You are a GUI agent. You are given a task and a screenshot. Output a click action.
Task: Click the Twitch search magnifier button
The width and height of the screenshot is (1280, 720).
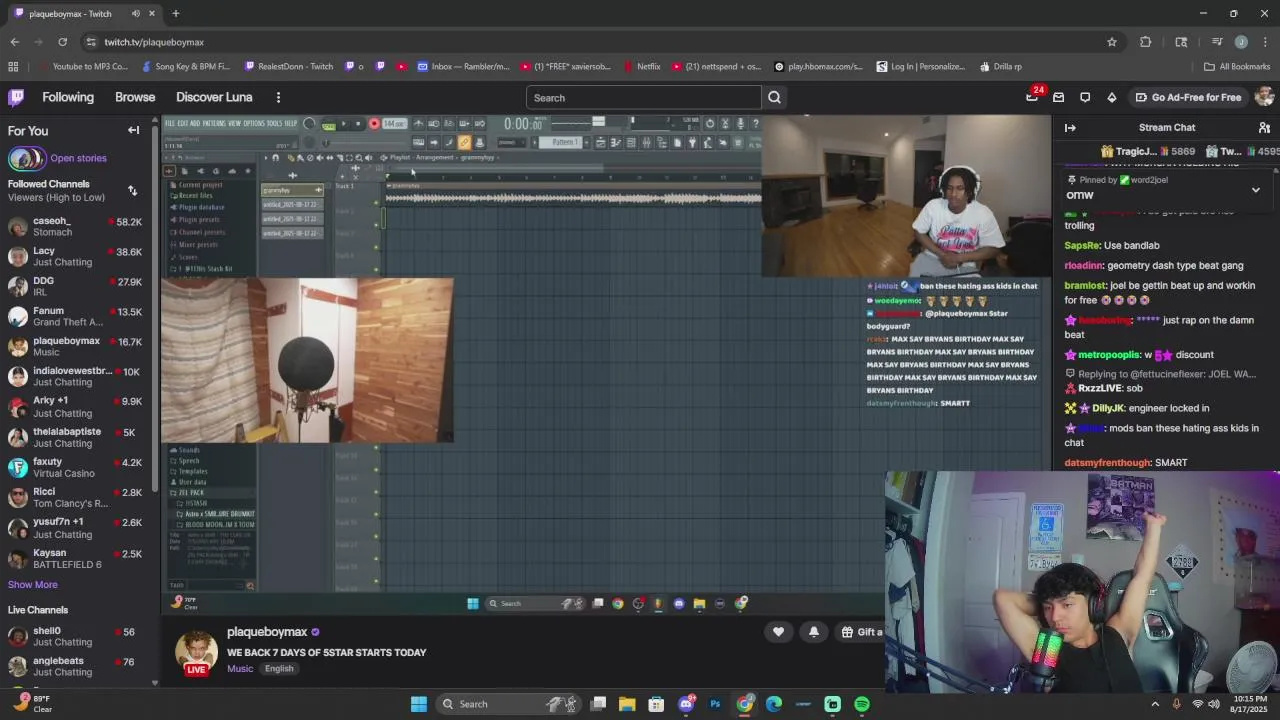tap(774, 98)
